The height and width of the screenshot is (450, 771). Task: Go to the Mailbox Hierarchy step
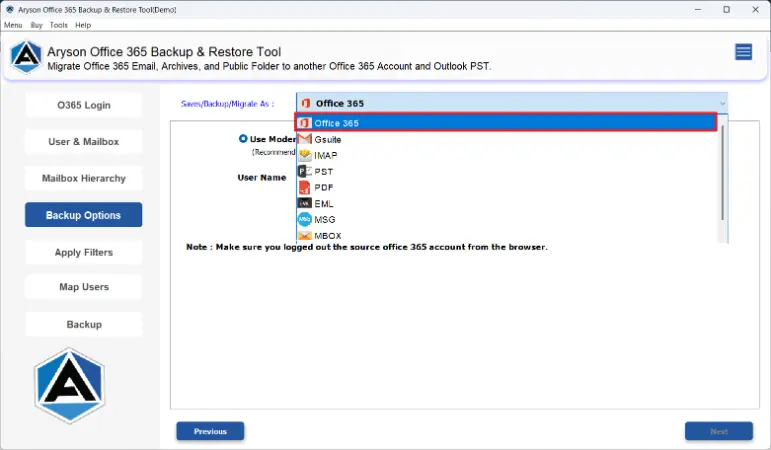[84, 178]
